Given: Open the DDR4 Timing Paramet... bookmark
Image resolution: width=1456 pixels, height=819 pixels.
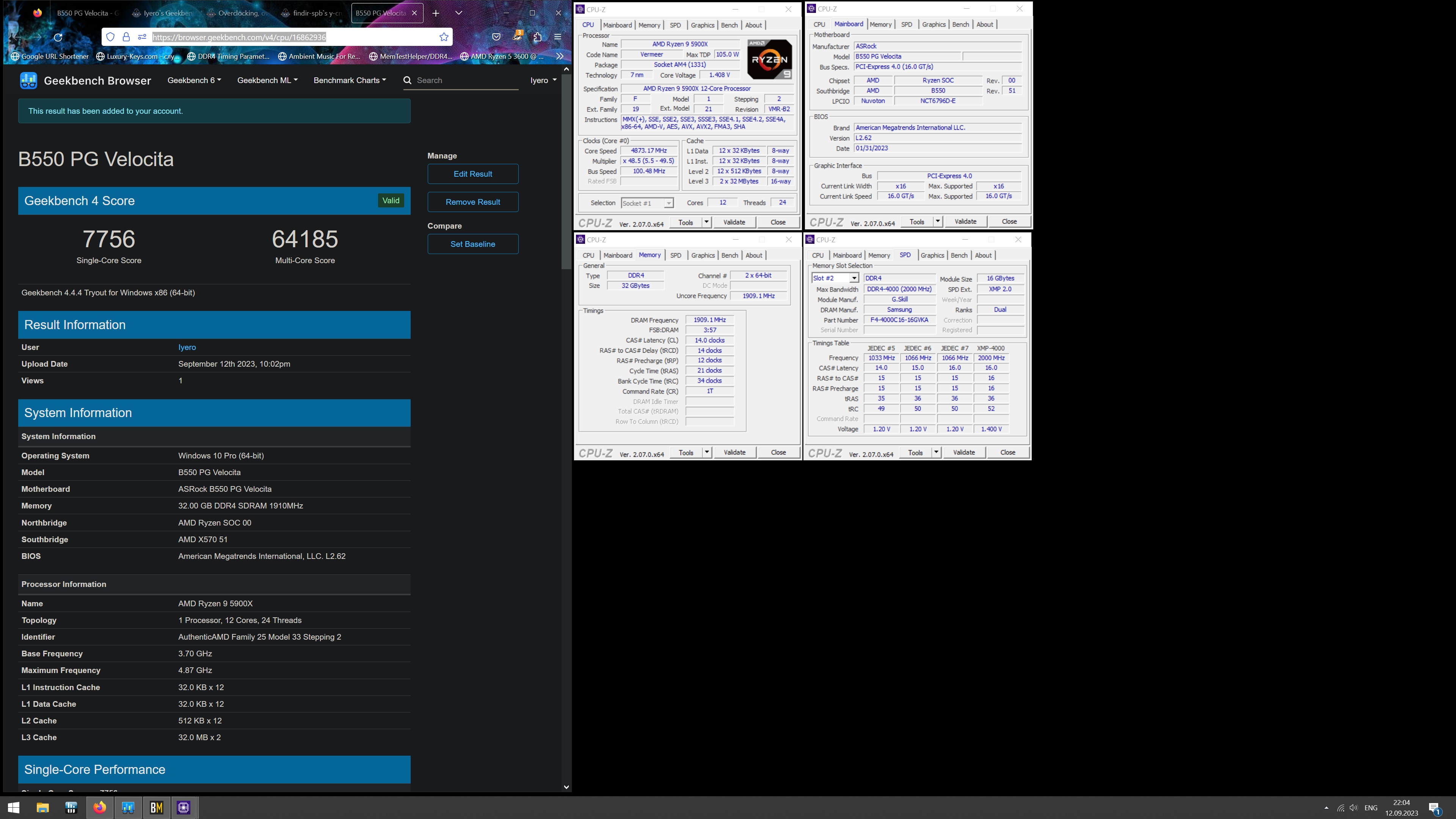Looking at the screenshot, I should point(228,56).
